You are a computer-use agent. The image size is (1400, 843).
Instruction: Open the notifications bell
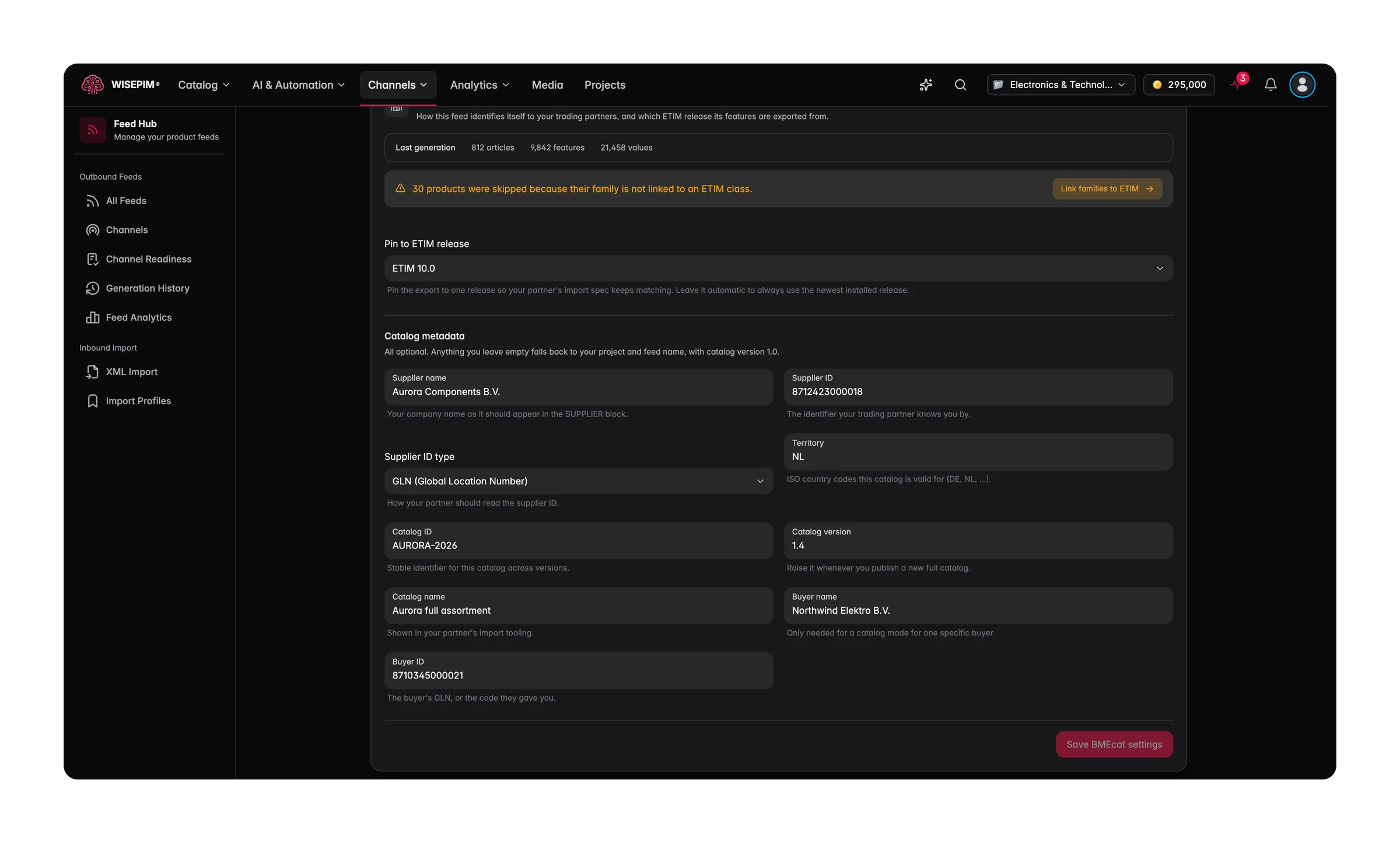(1270, 85)
